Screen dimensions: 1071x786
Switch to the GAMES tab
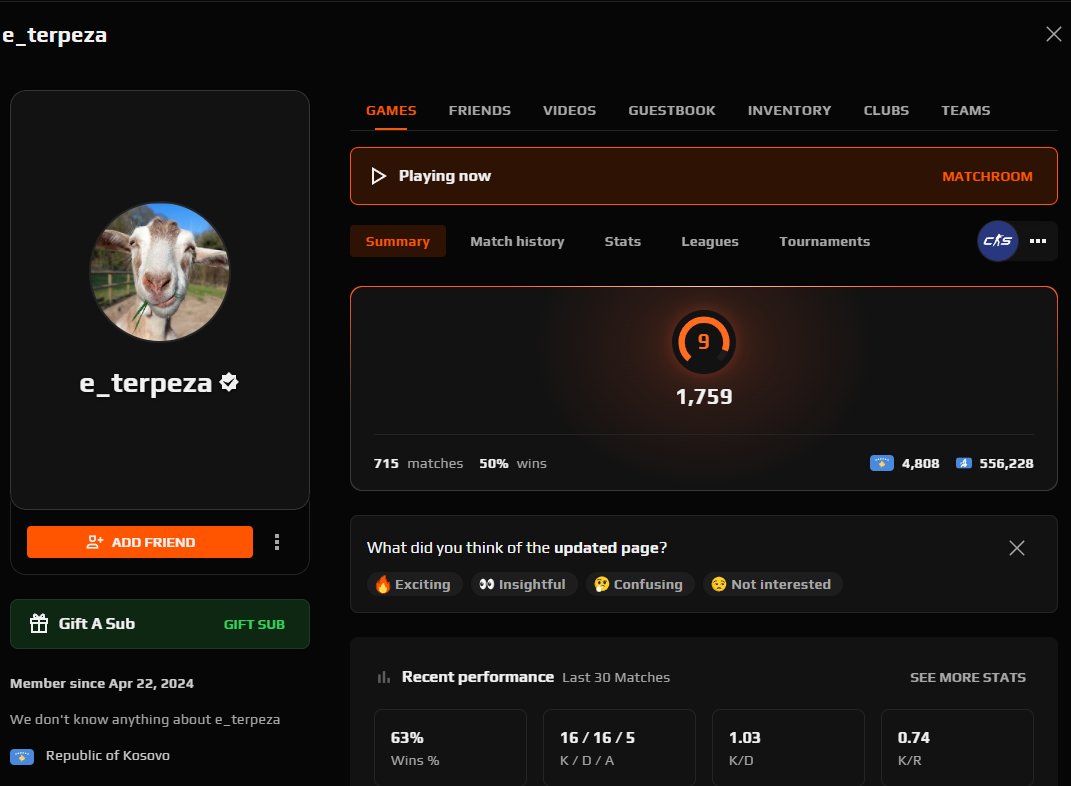pyautogui.click(x=391, y=111)
